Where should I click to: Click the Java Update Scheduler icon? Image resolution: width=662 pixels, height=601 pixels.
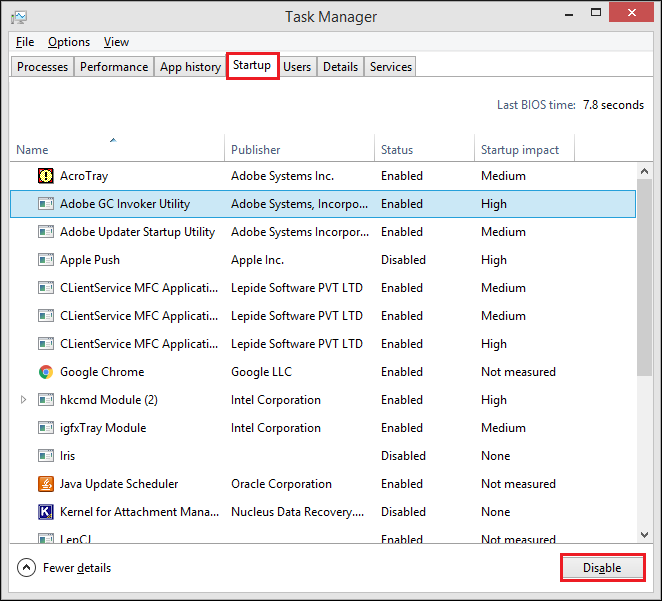(46, 484)
